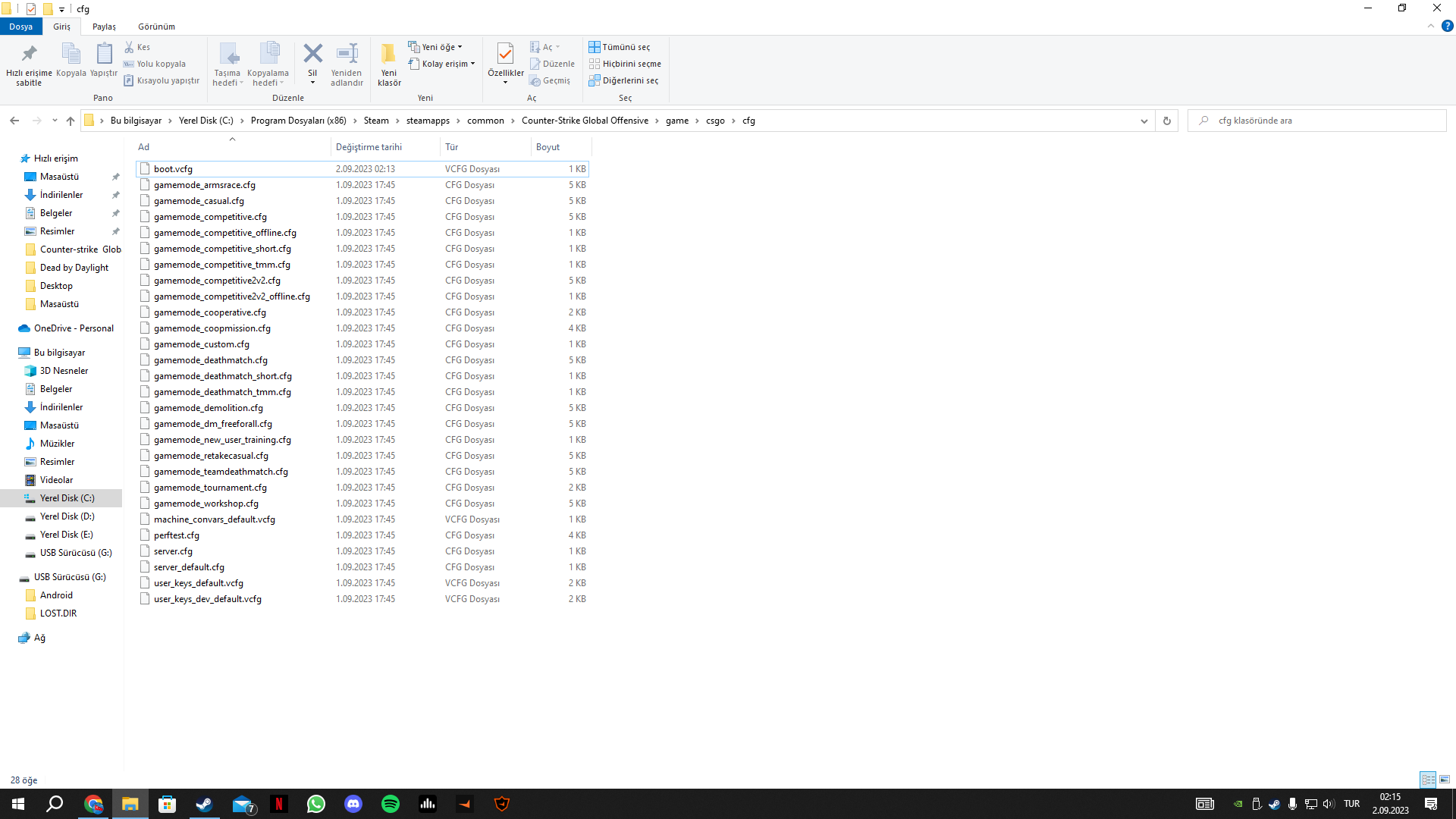Switch to large icons view toggle
Image resolution: width=1456 pixels, height=819 pixels.
click(x=1445, y=780)
